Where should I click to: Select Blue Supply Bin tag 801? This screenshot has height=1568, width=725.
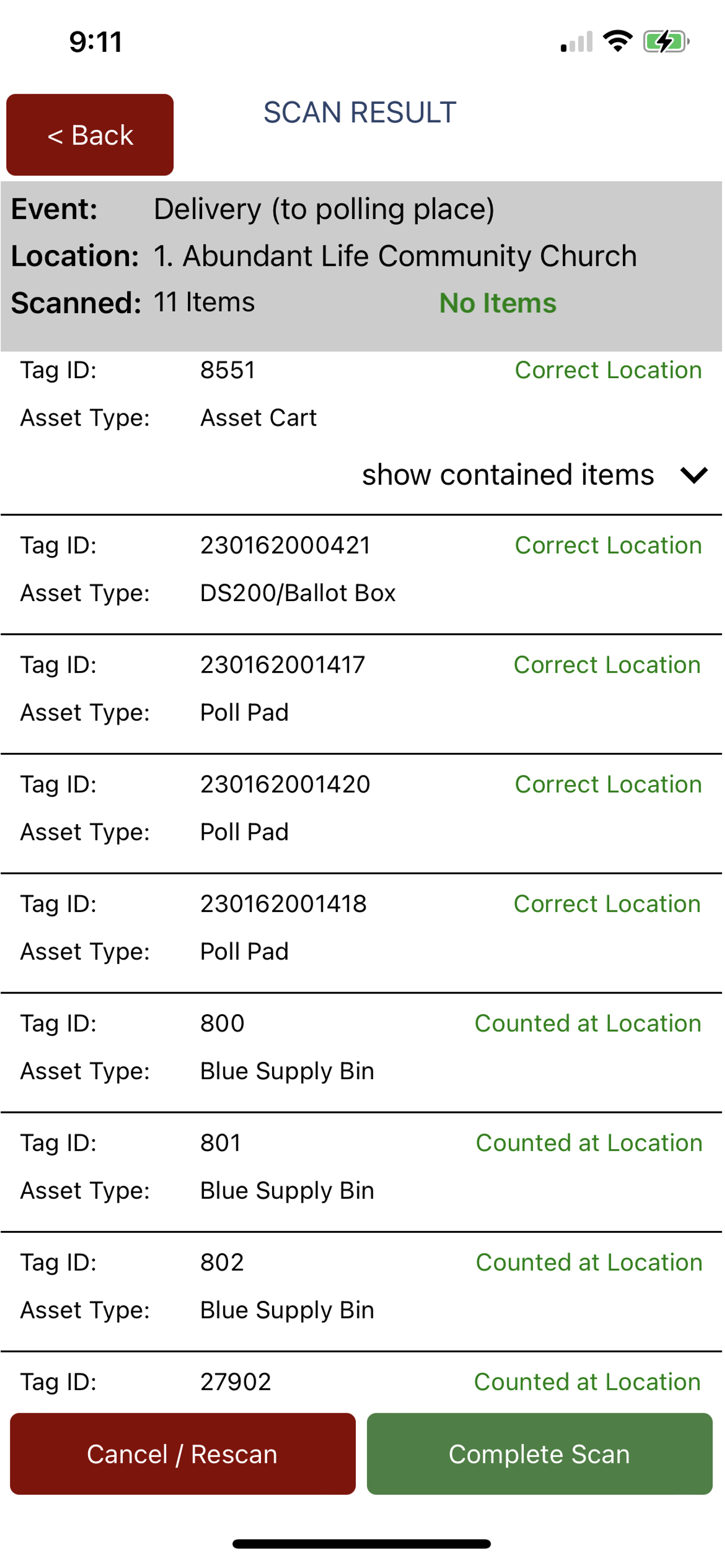click(x=361, y=1172)
